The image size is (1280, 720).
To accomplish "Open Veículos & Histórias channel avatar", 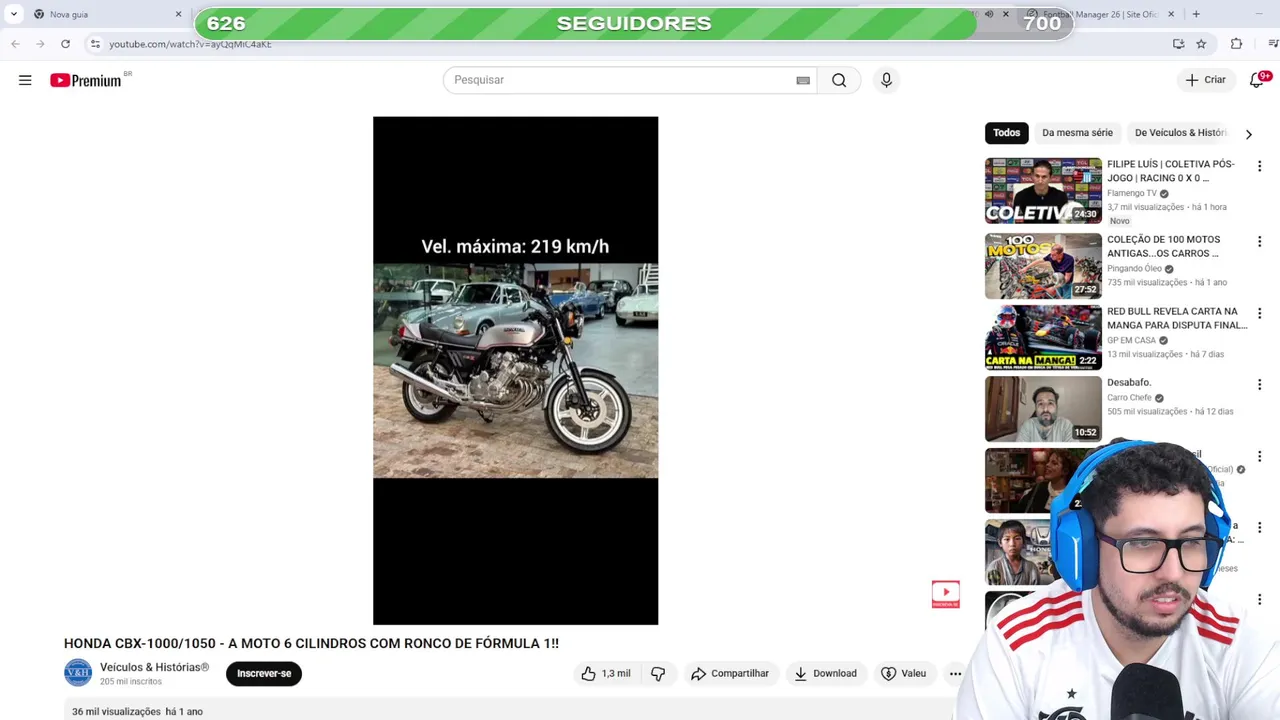I will (x=78, y=673).
